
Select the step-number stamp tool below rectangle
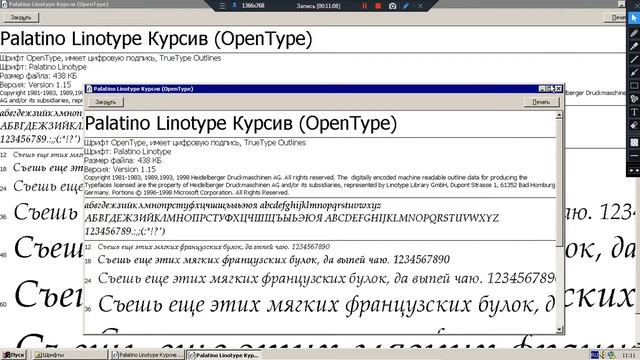[x=634, y=98]
